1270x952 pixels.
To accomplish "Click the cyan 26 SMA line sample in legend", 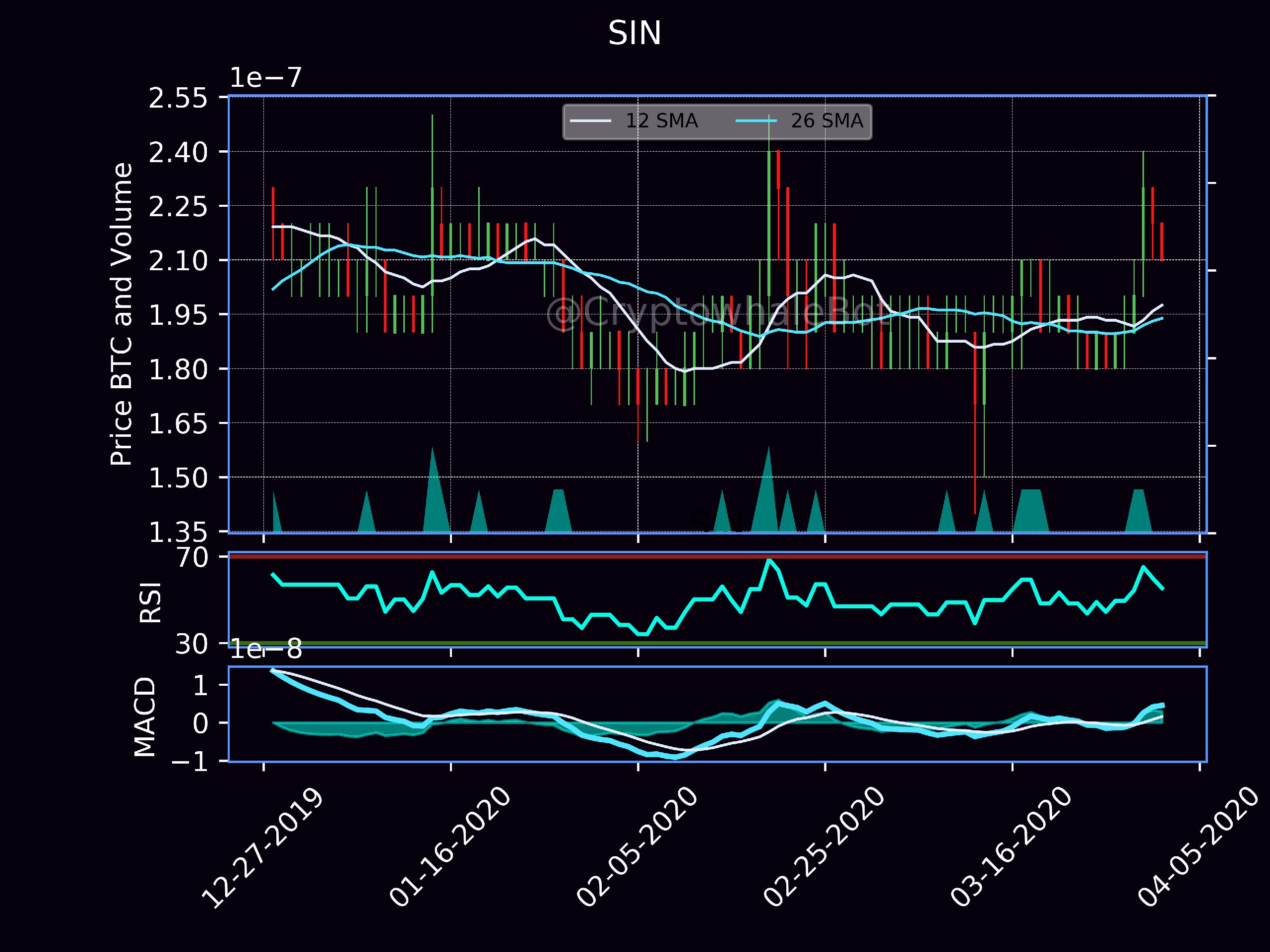I will click(x=756, y=121).
